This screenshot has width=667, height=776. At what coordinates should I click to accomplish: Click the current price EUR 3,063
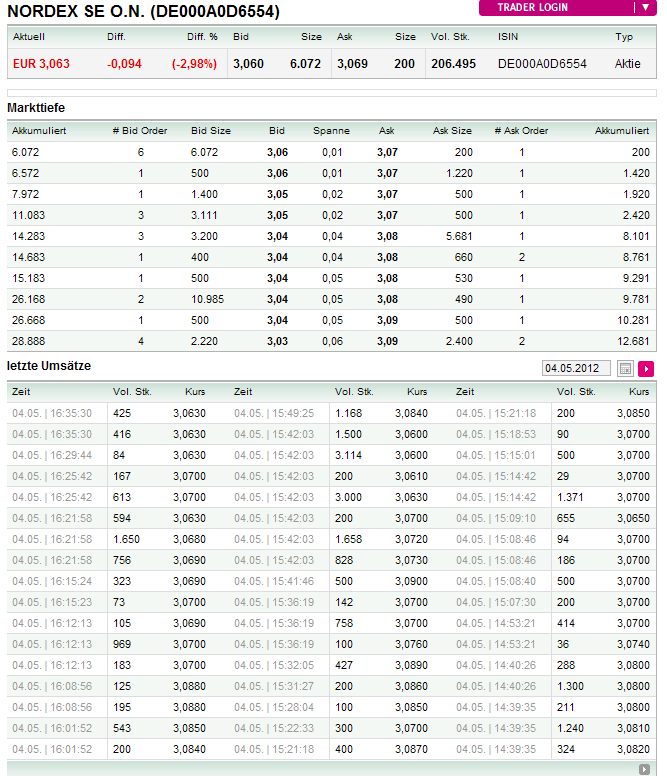tap(41, 64)
